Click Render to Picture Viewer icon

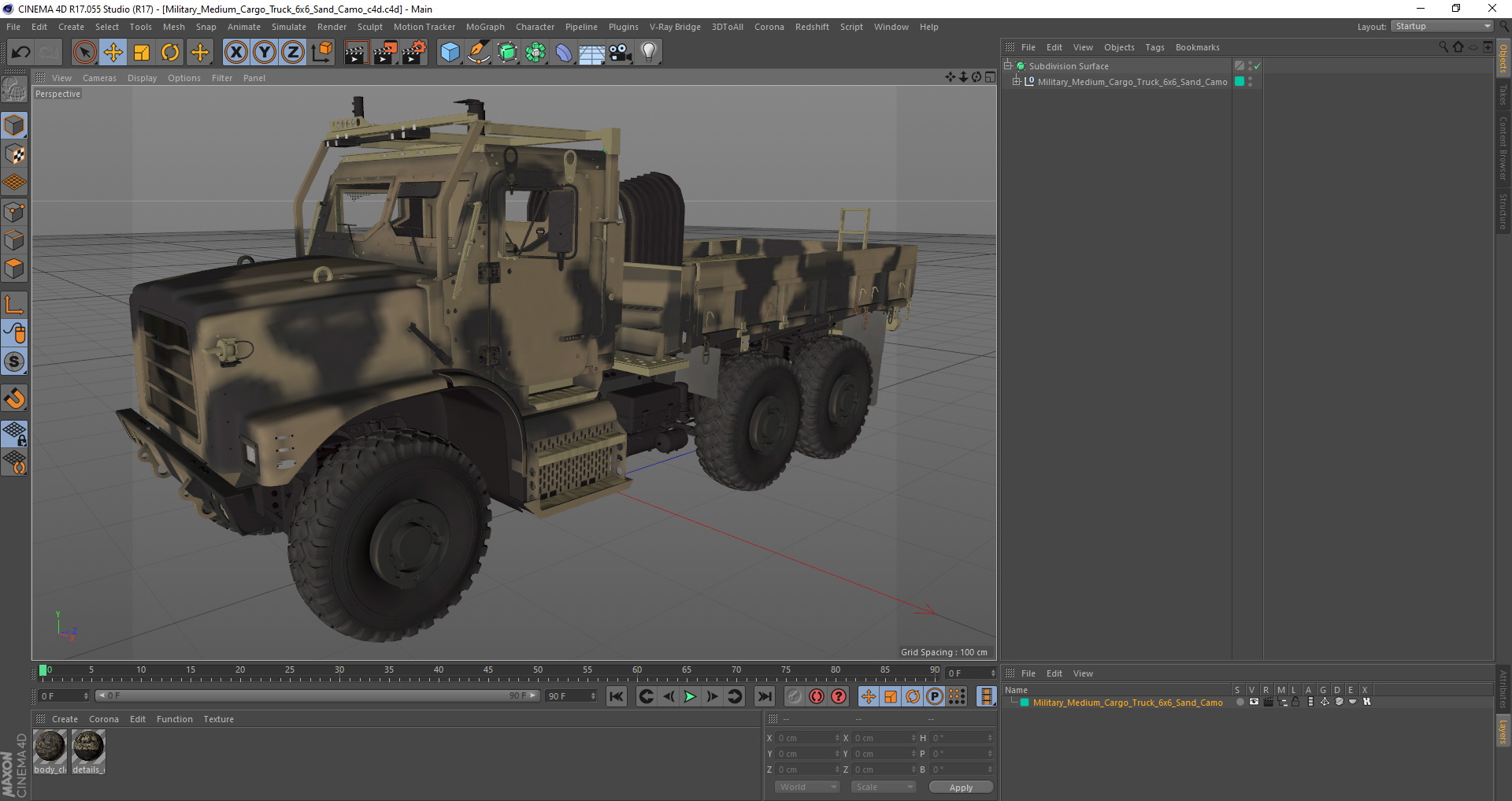click(x=385, y=53)
